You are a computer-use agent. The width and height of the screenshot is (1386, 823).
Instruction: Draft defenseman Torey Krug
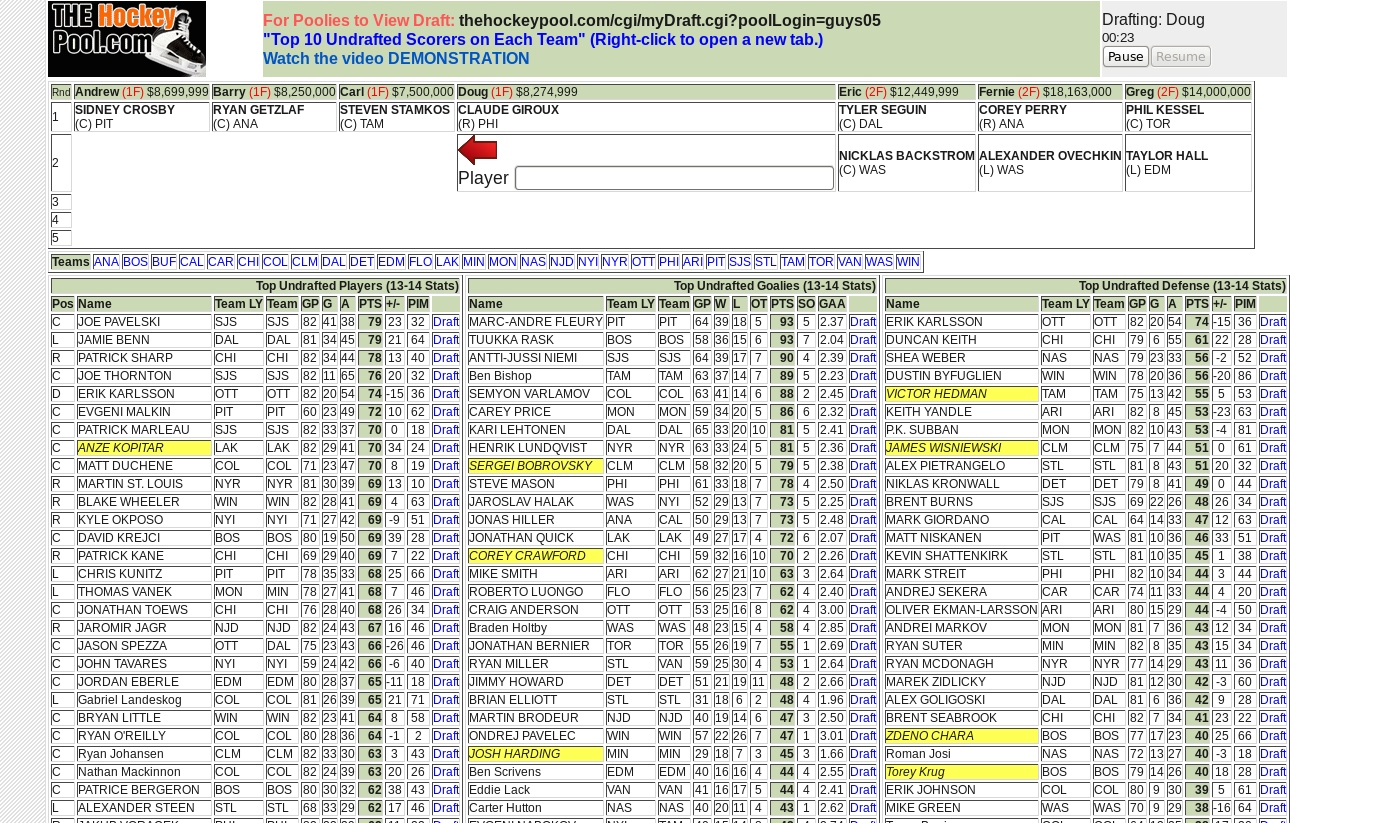coord(1273,772)
